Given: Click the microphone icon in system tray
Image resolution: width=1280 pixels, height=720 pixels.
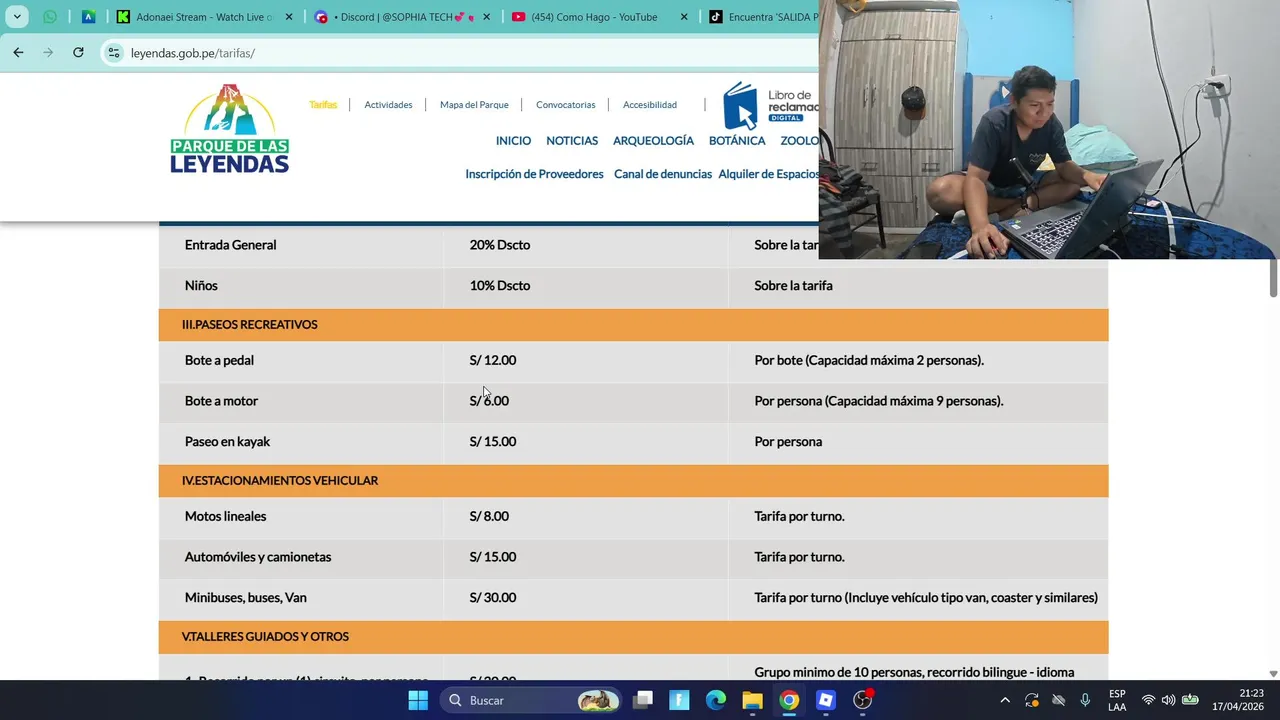Looking at the screenshot, I should pyautogui.click(x=1085, y=700).
